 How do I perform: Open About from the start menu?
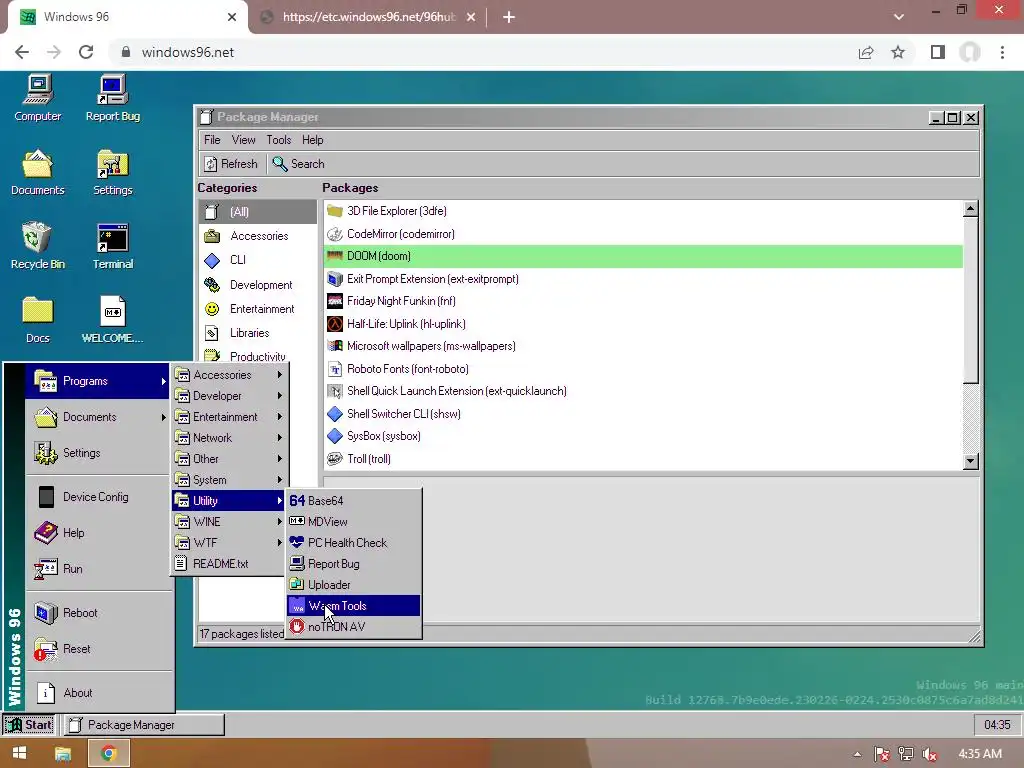pos(97,693)
